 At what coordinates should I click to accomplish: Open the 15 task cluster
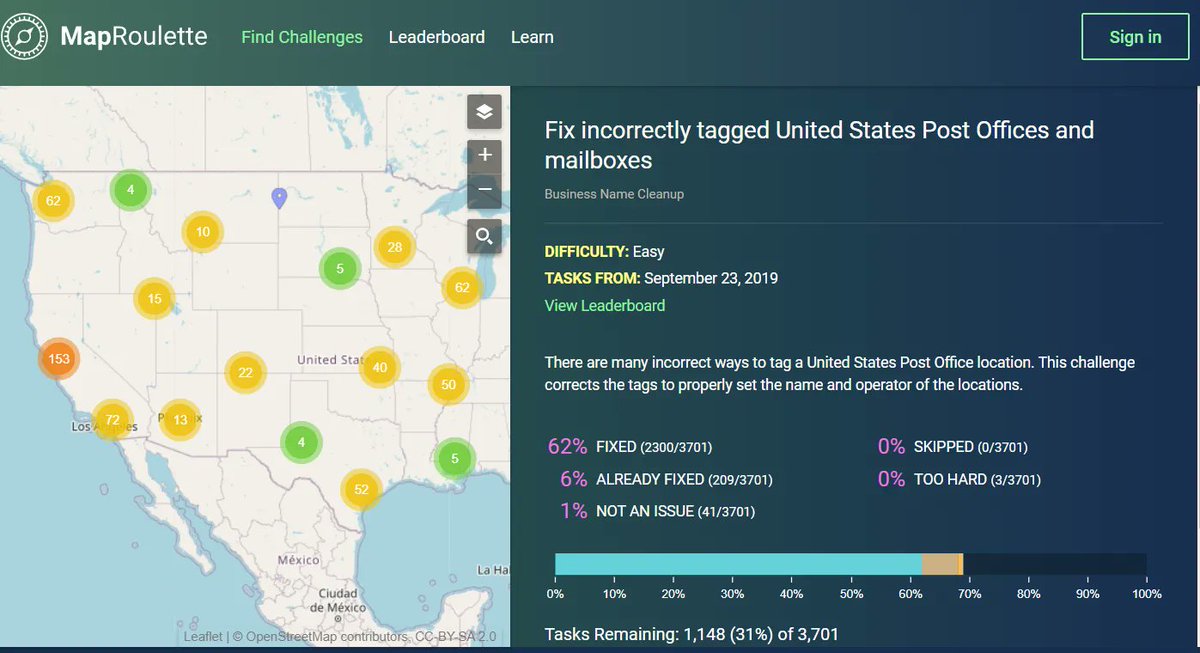point(154,298)
